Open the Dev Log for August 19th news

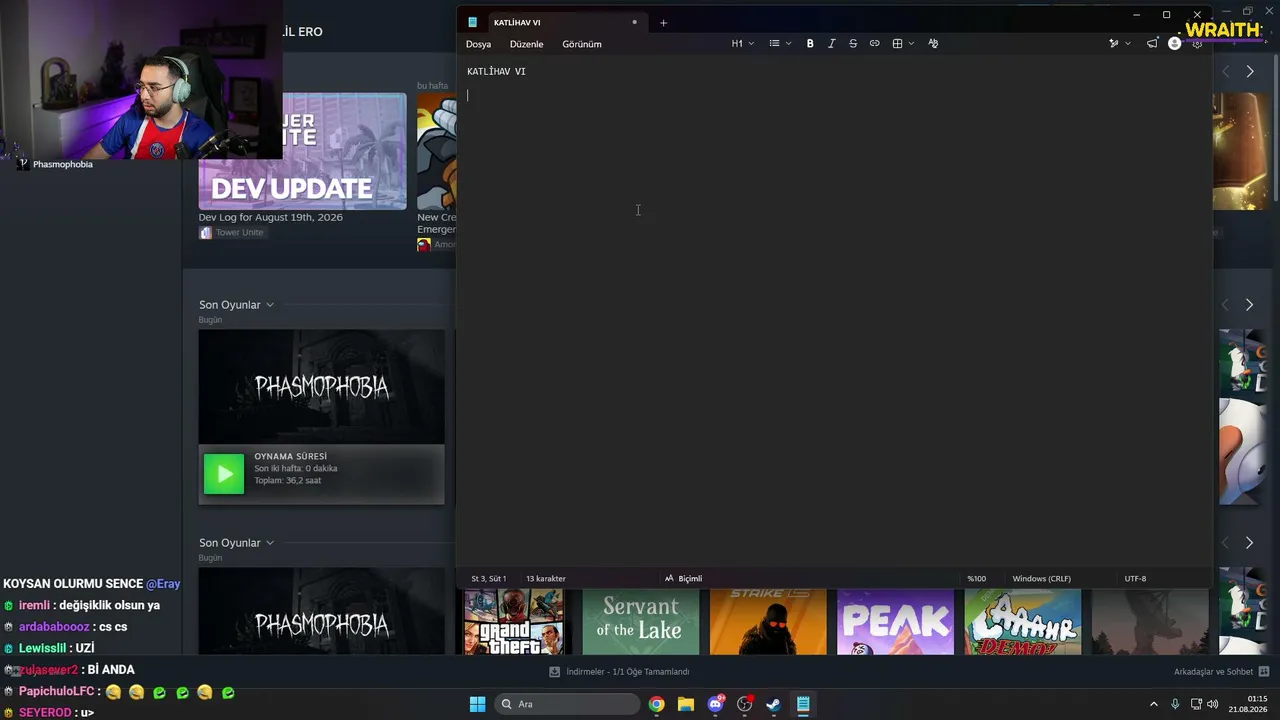coord(270,217)
